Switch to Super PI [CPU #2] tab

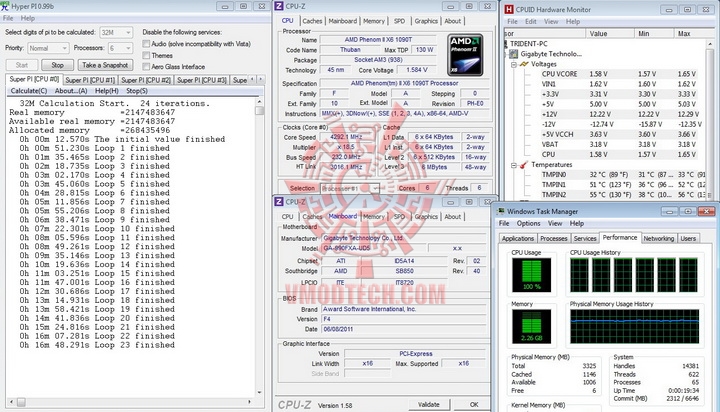[x=146, y=80]
